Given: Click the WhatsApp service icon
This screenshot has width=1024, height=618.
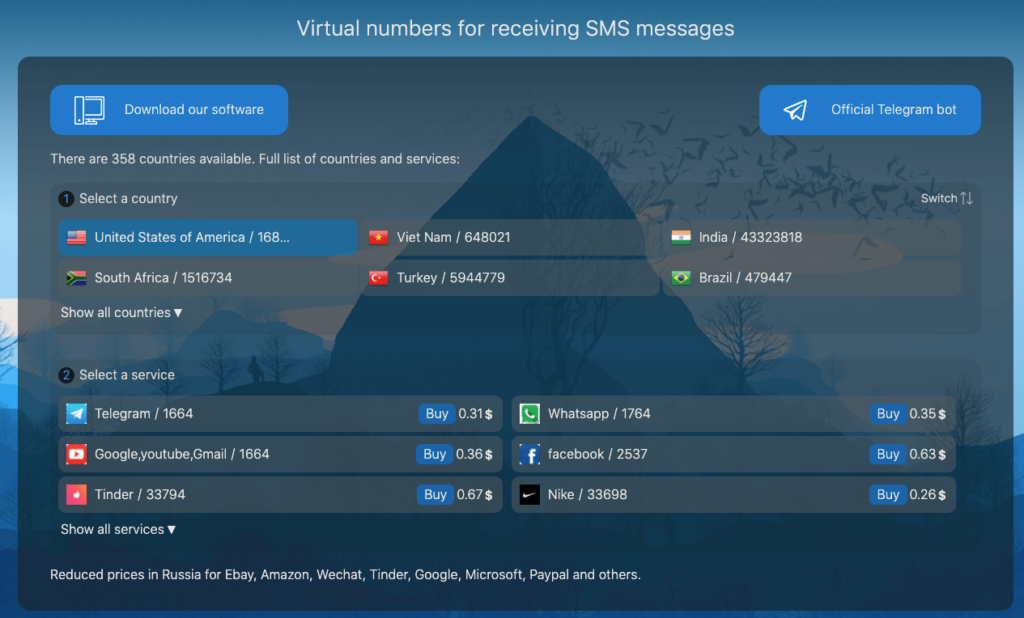Looking at the screenshot, I should click(x=529, y=413).
